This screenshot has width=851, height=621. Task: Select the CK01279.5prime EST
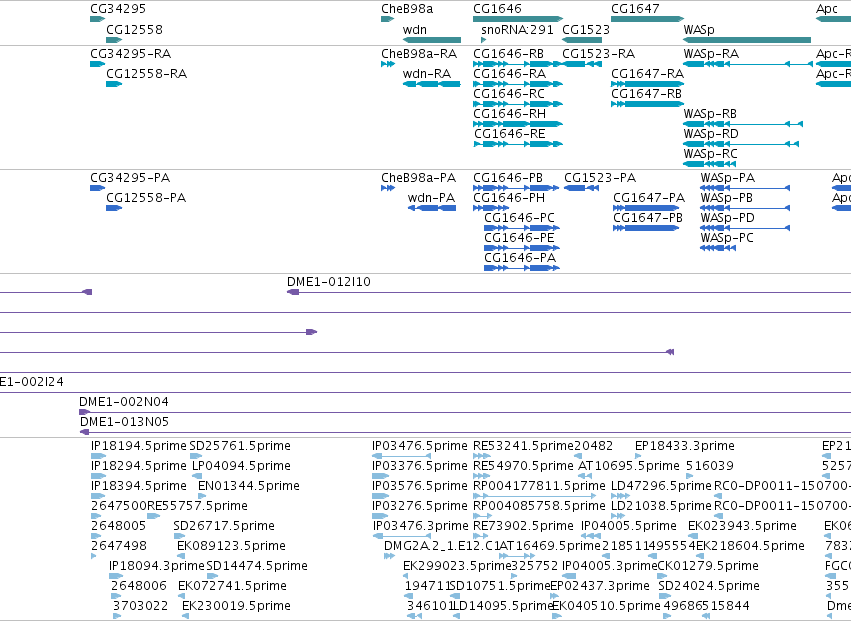[663, 576]
